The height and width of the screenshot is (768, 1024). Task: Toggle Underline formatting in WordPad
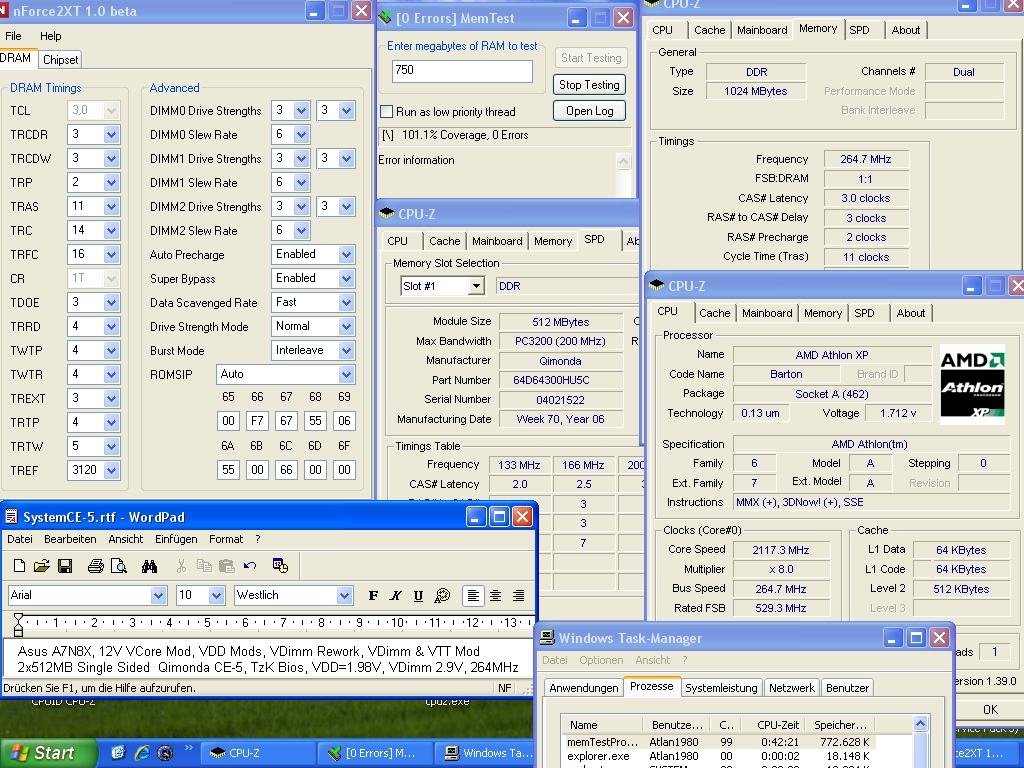418,595
